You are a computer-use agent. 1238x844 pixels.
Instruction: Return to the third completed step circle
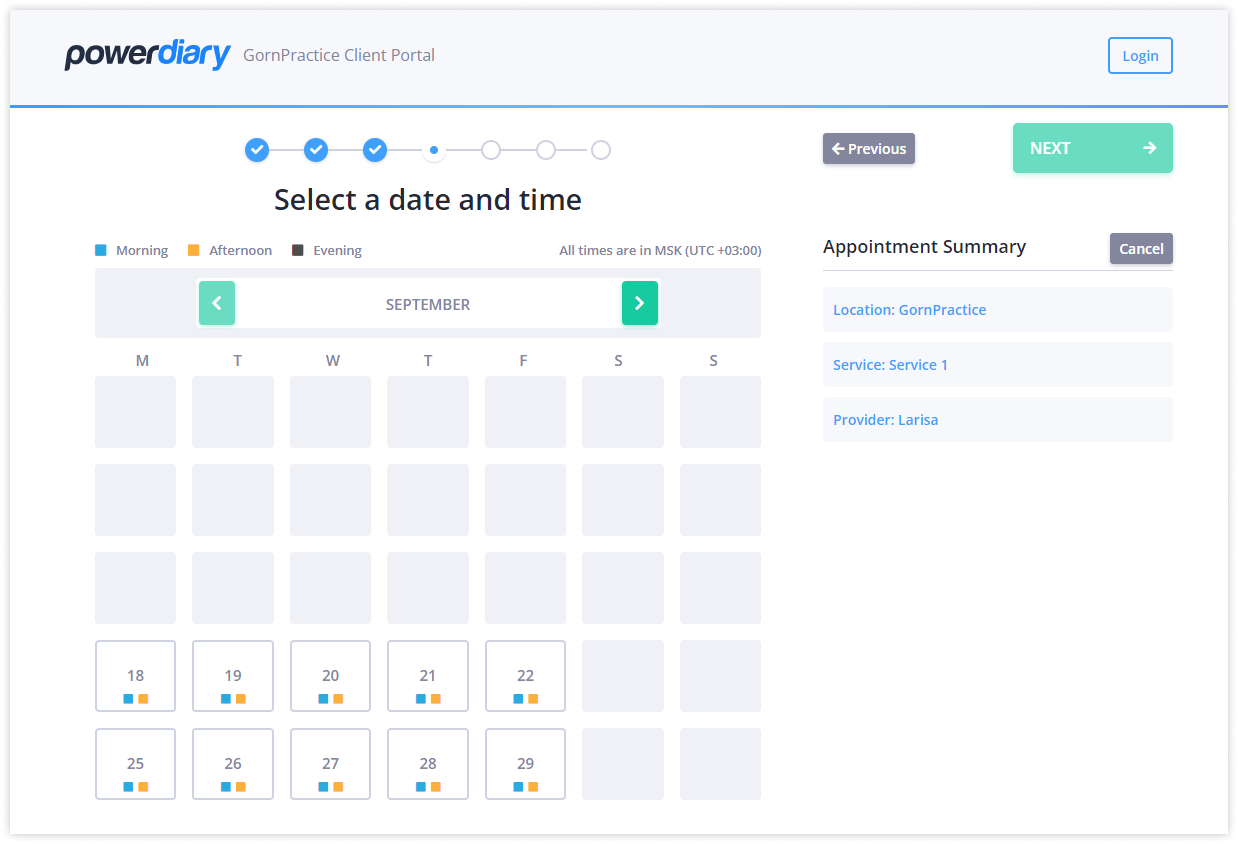(375, 150)
